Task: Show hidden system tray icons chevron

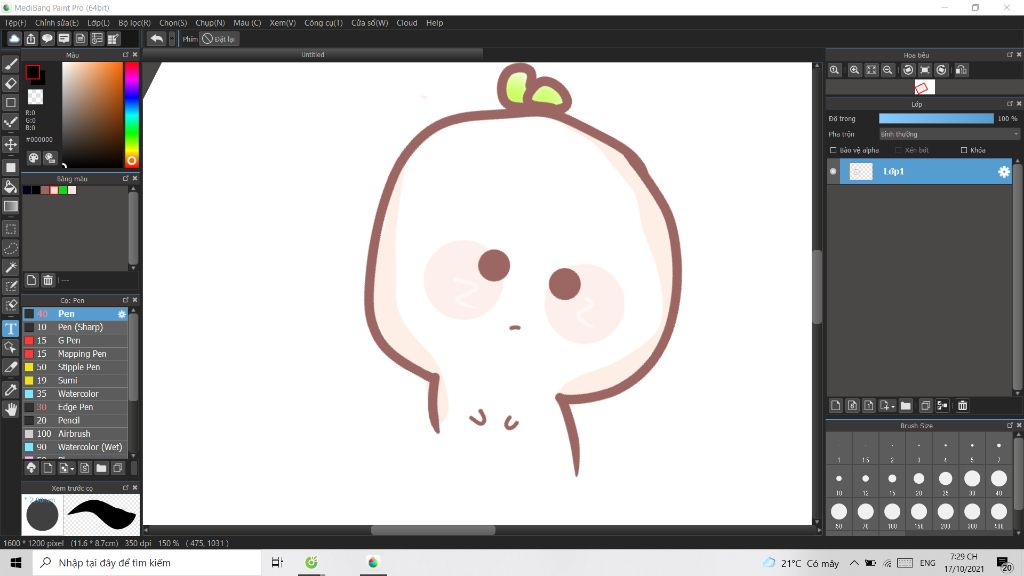Action: (x=854, y=563)
